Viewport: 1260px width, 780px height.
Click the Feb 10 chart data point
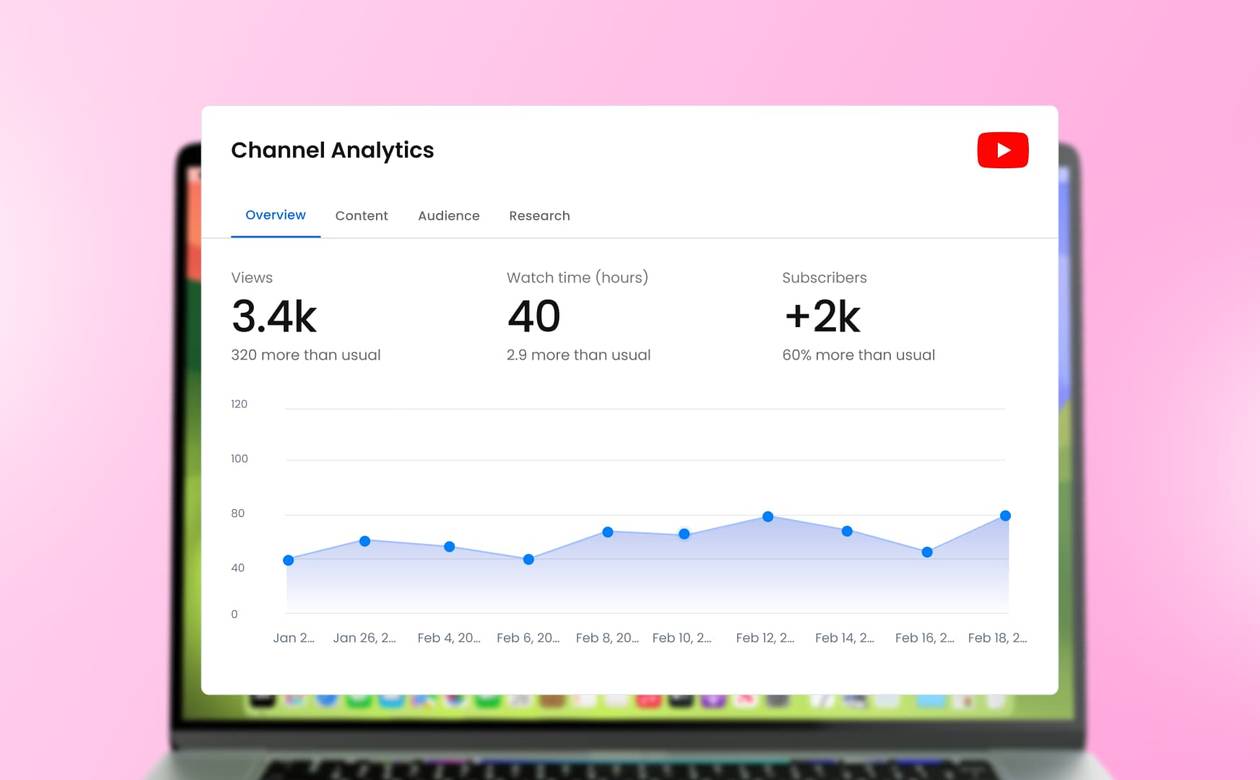coord(684,534)
